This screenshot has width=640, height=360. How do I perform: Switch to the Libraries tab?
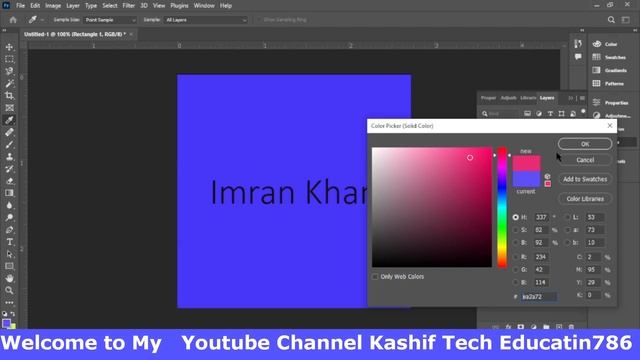coord(528,98)
